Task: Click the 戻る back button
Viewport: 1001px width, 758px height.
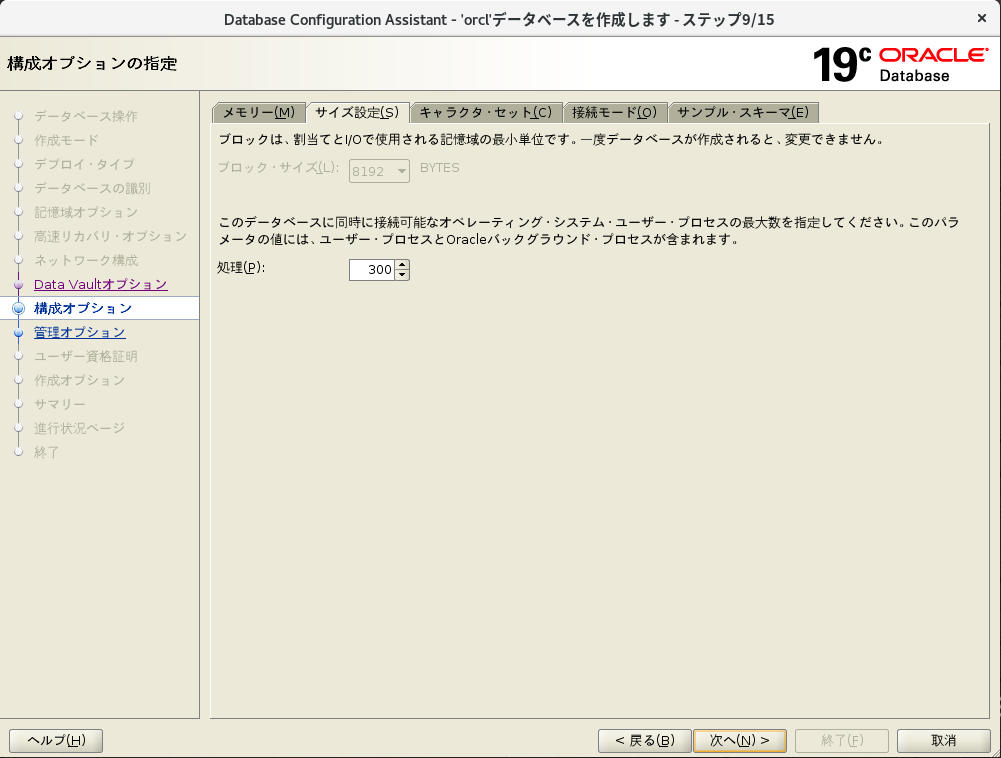Action: point(644,740)
